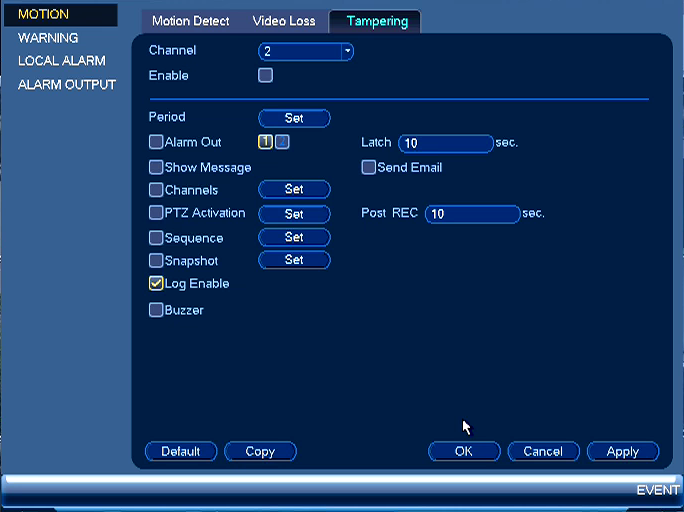Image resolution: width=684 pixels, height=512 pixels.
Task: Click Set next to PTZ Activation
Action: (294, 214)
